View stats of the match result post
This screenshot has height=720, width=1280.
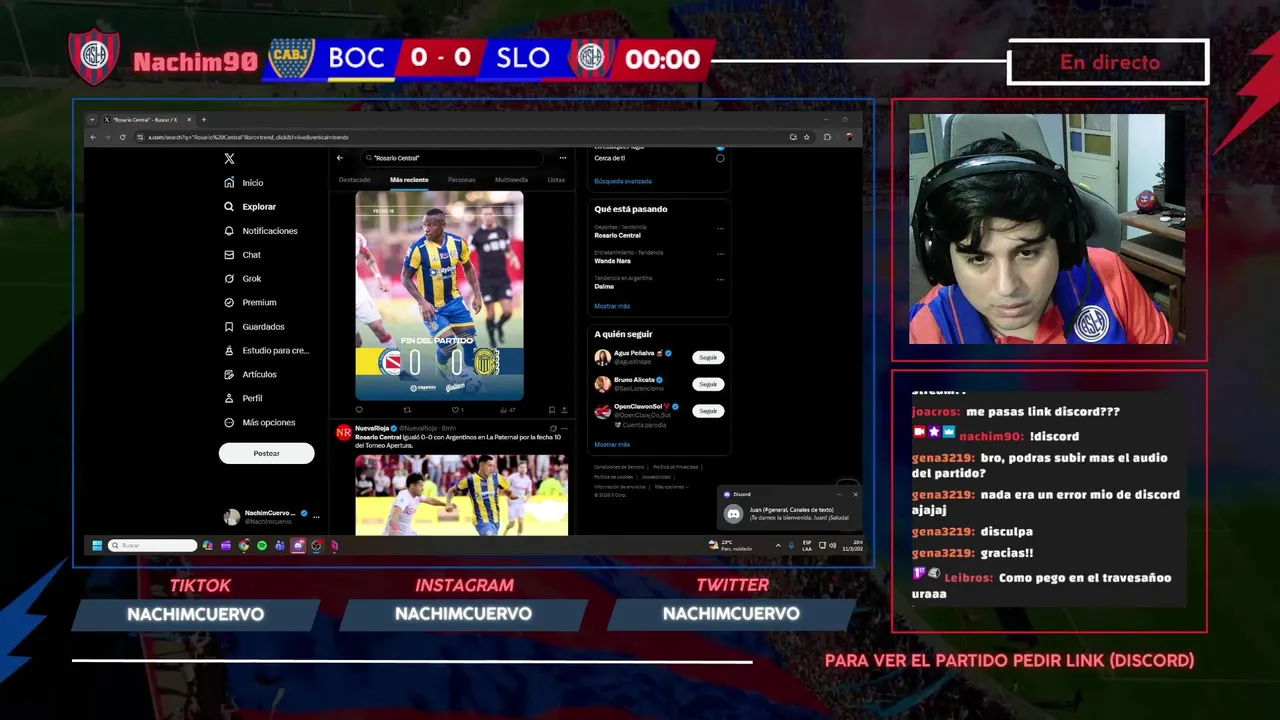point(507,409)
